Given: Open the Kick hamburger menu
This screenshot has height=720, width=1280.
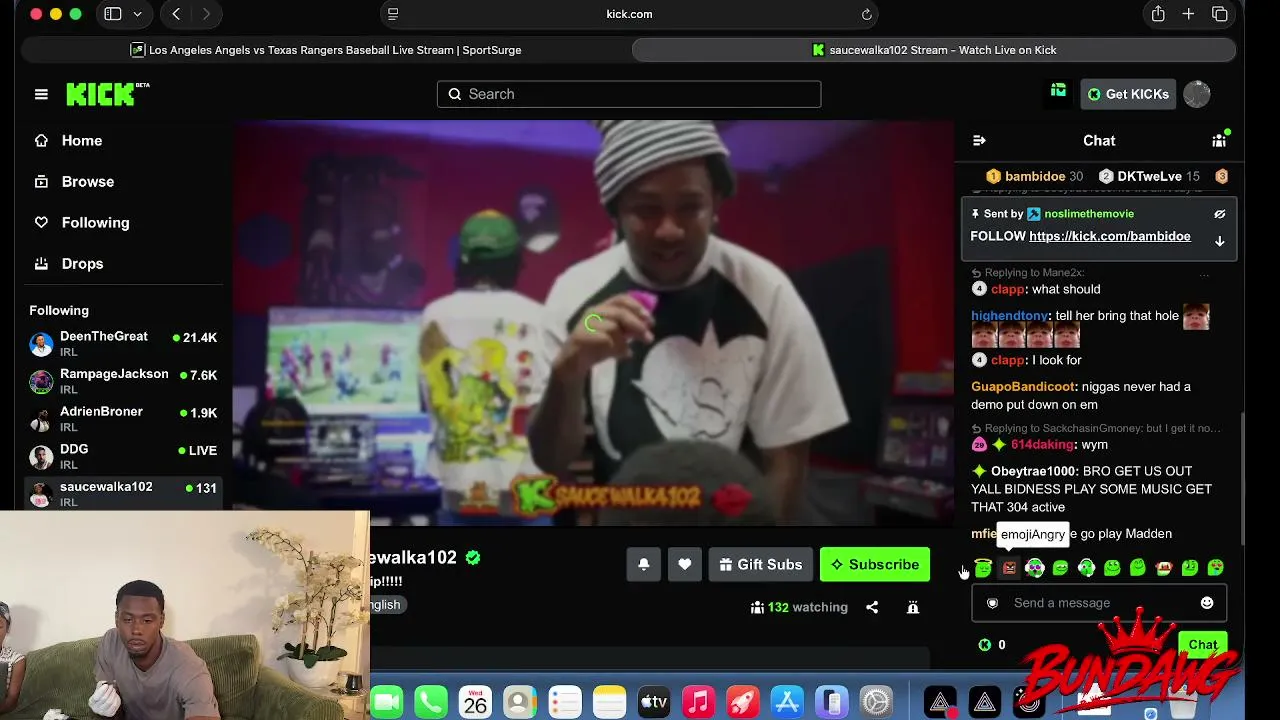Looking at the screenshot, I should [x=41, y=94].
